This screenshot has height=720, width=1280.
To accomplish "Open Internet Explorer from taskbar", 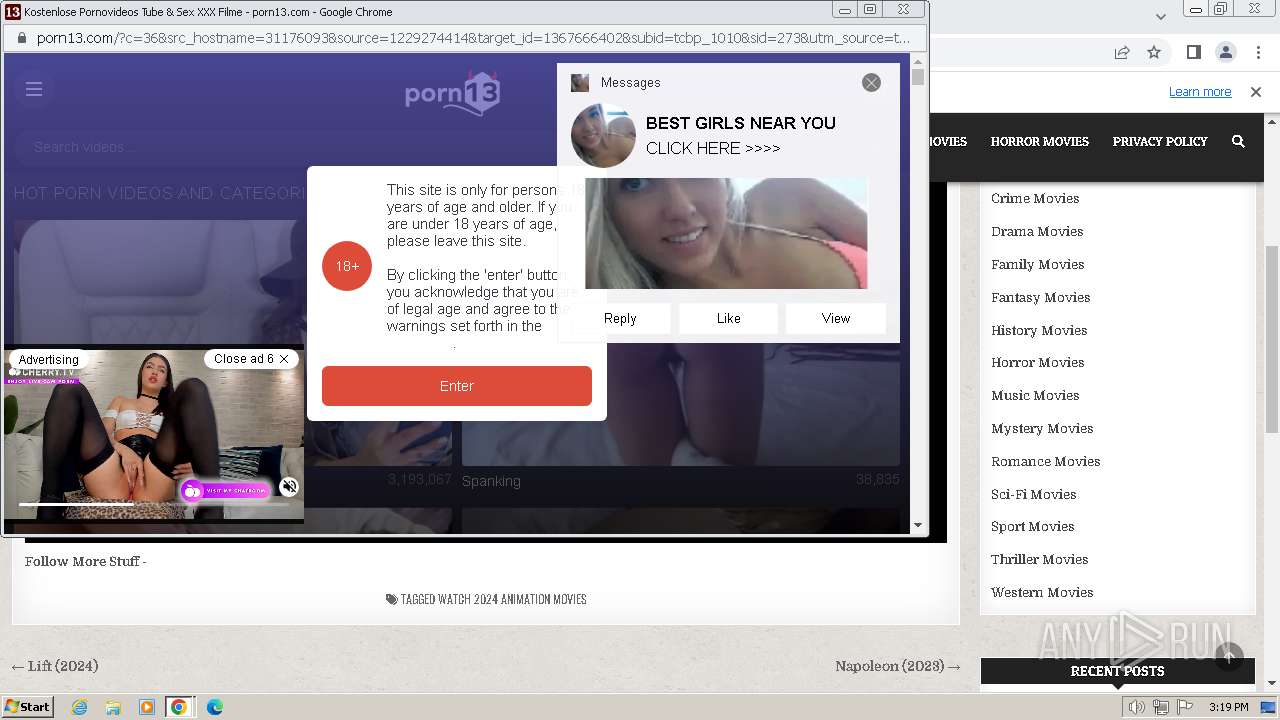I will tap(79, 707).
